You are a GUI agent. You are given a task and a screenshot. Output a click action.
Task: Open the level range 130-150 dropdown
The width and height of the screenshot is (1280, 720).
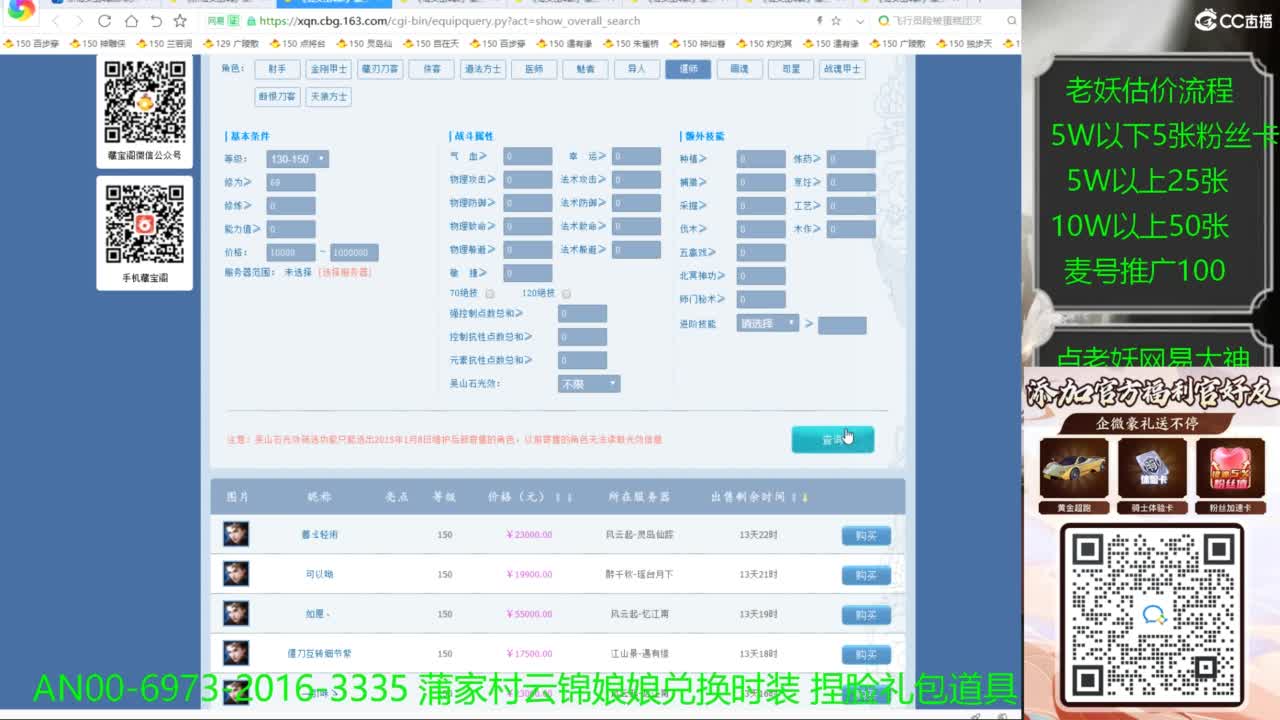(x=297, y=159)
